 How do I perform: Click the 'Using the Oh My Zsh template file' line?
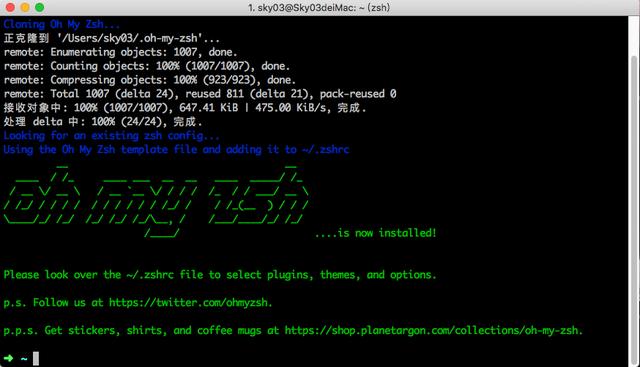[x=176, y=149]
